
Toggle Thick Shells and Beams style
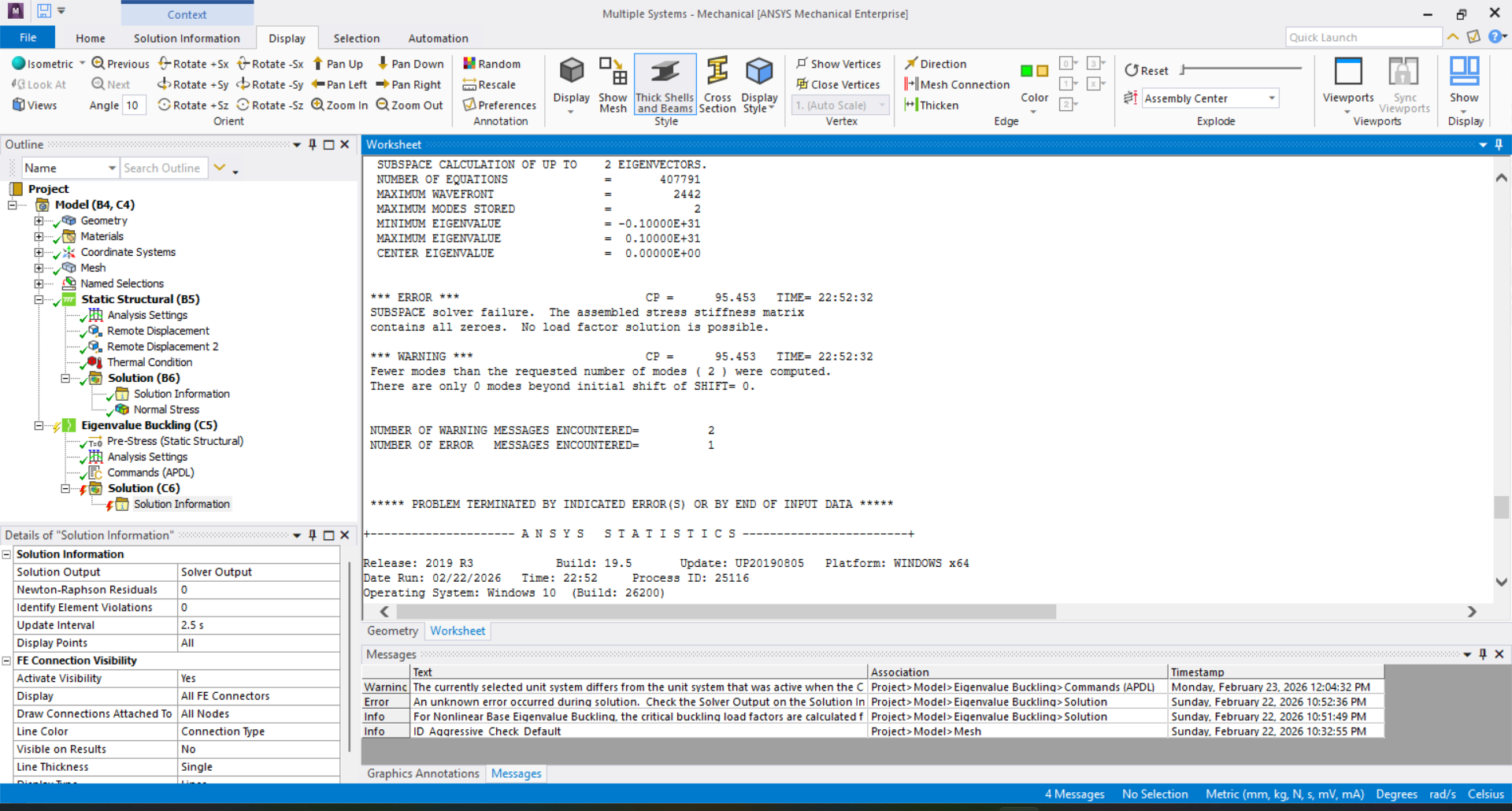point(665,84)
